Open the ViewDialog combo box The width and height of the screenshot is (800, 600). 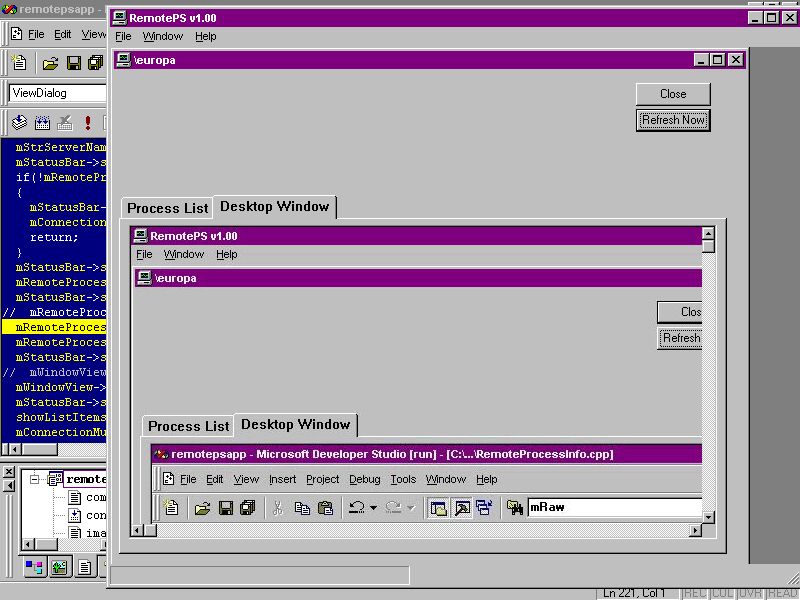click(57, 93)
